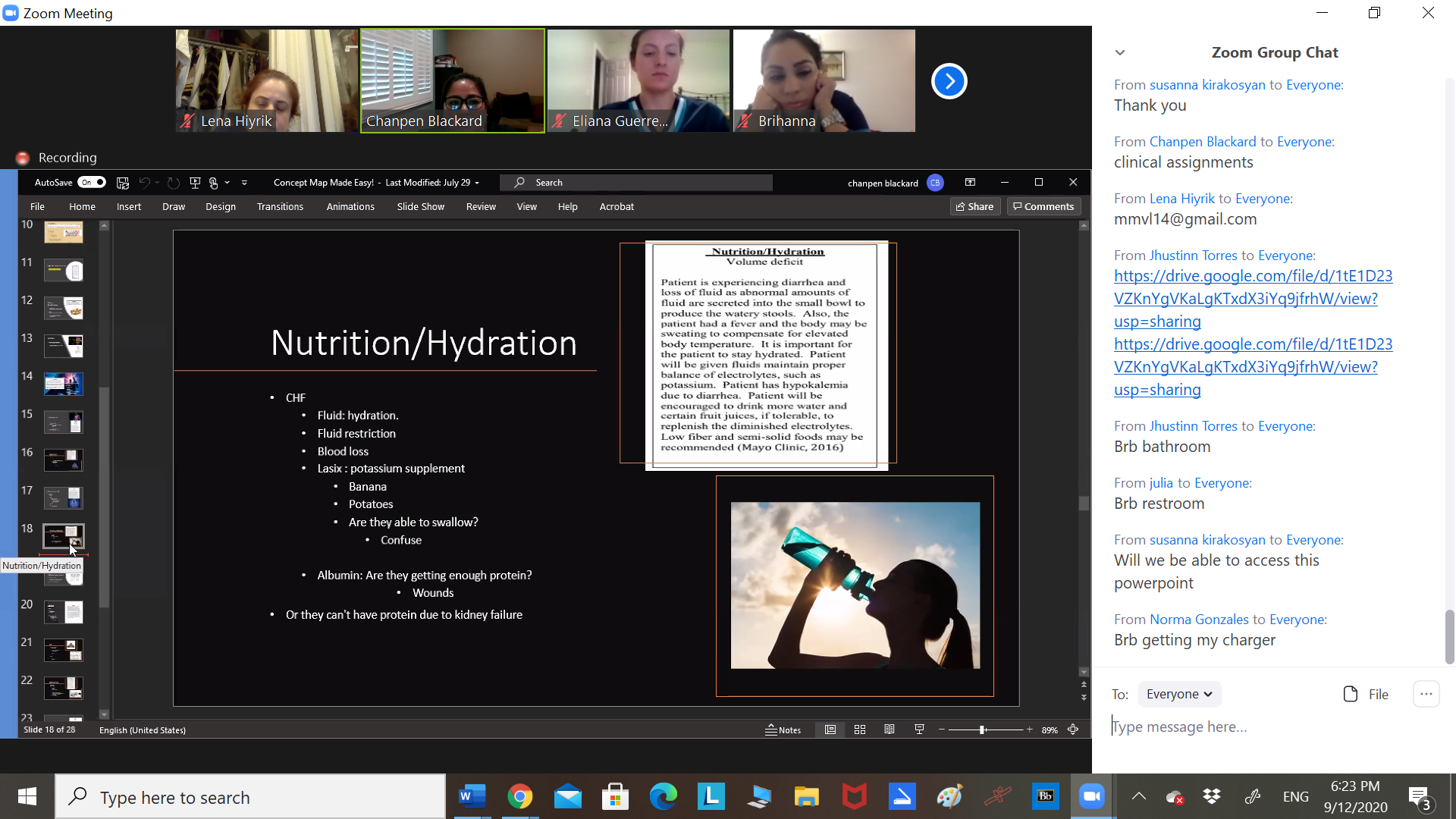Open McAfee from the taskbar
1456x819 pixels.
click(x=854, y=796)
